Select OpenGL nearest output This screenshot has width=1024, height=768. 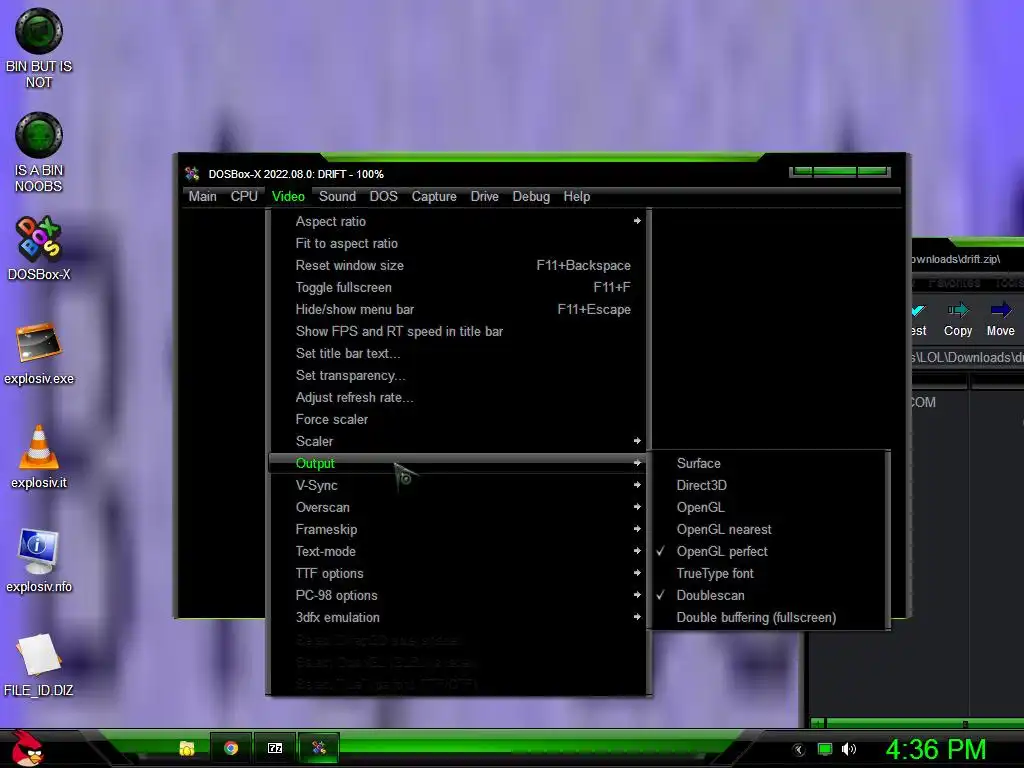[x=769, y=530]
